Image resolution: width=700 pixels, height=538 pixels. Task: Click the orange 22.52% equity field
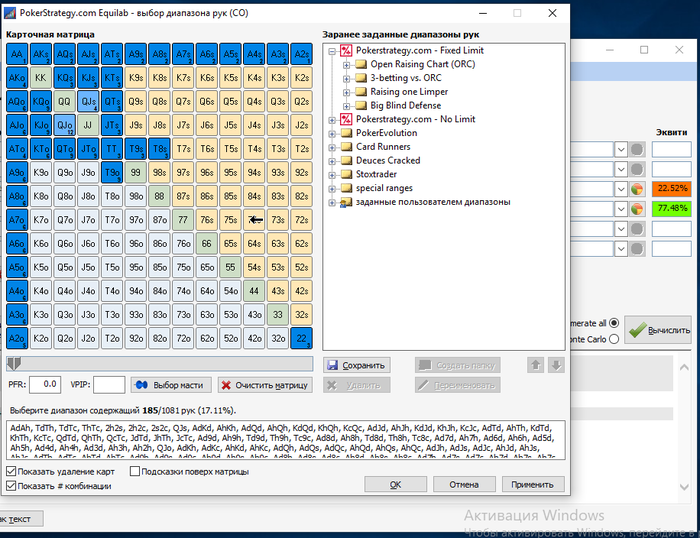[672, 188]
